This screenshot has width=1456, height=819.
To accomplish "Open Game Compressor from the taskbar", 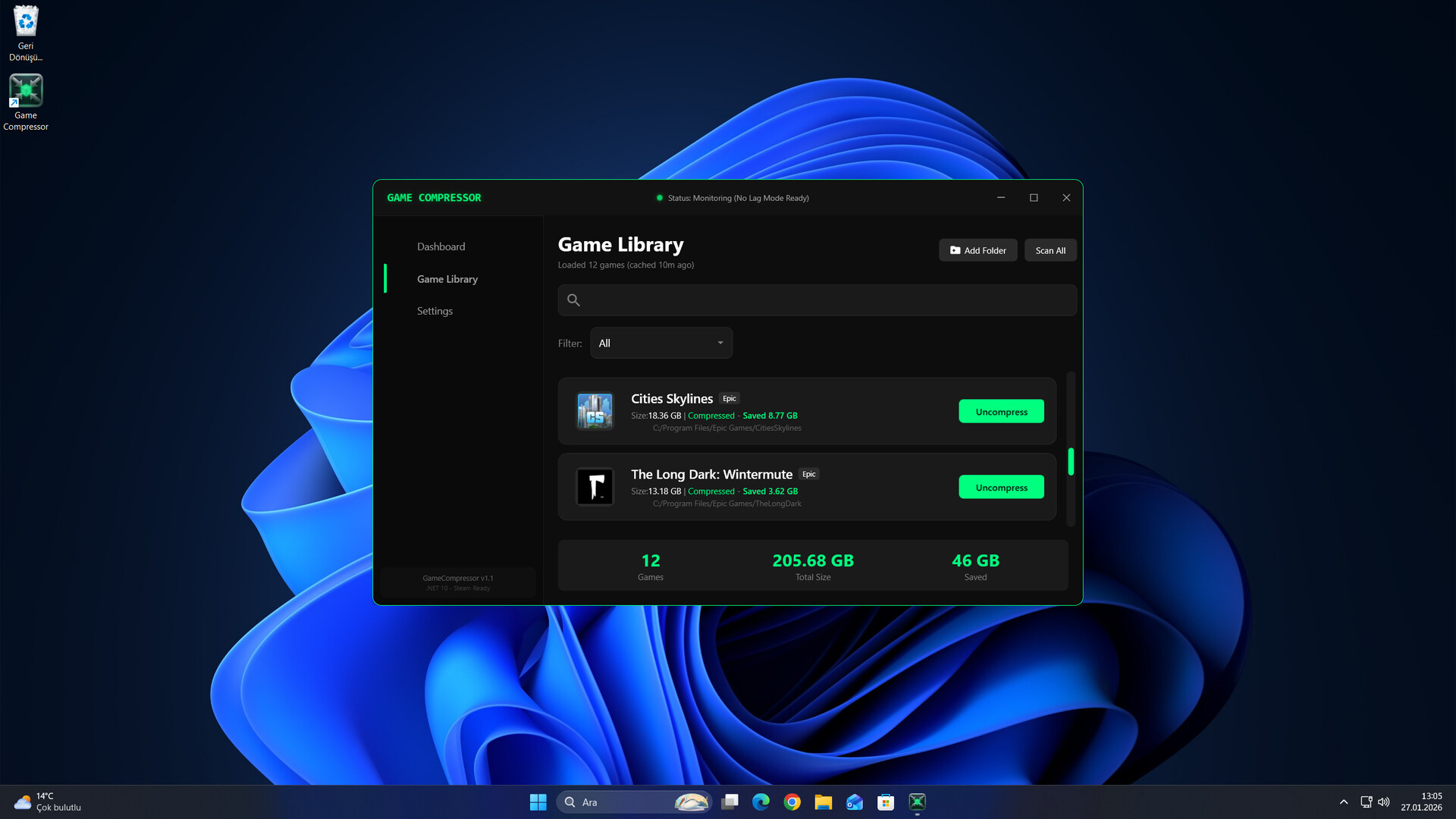I will 916,802.
